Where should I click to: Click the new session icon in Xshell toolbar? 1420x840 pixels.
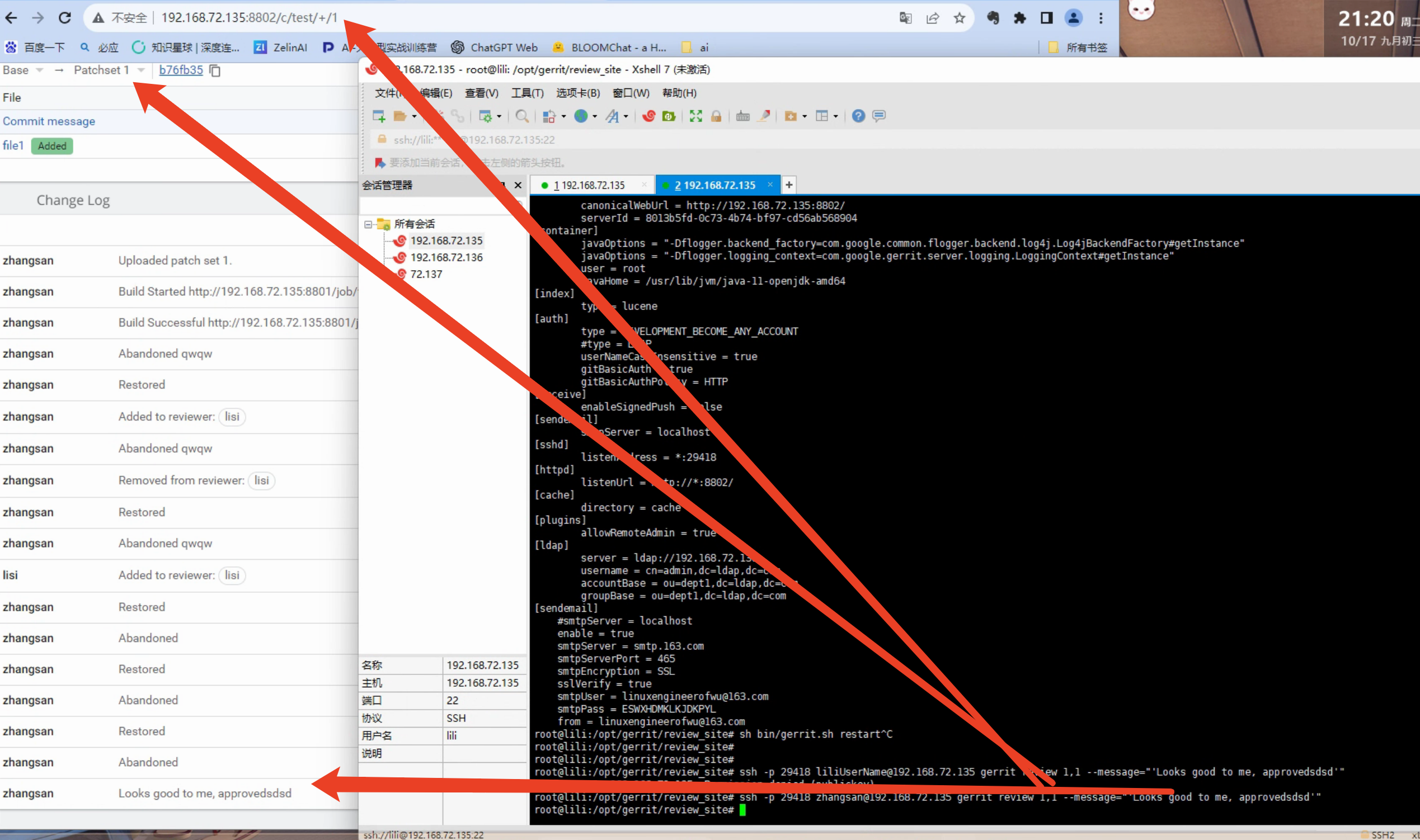pyautogui.click(x=379, y=116)
